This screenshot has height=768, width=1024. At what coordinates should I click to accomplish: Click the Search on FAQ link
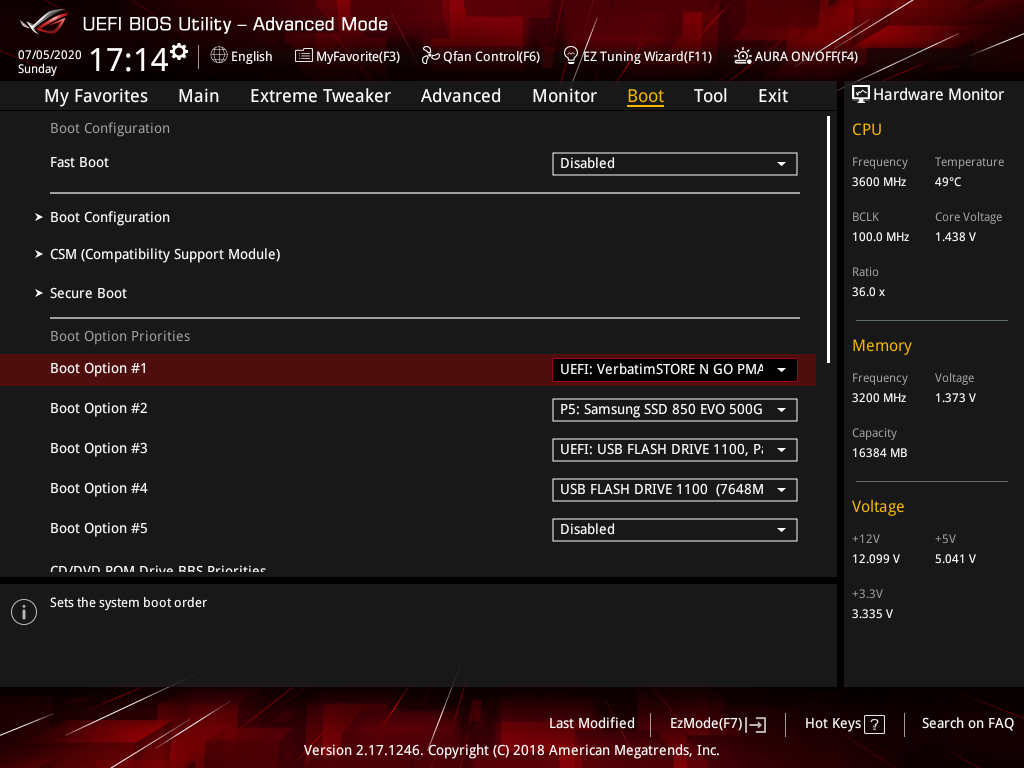pyautogui.click(x=967, y=723)
